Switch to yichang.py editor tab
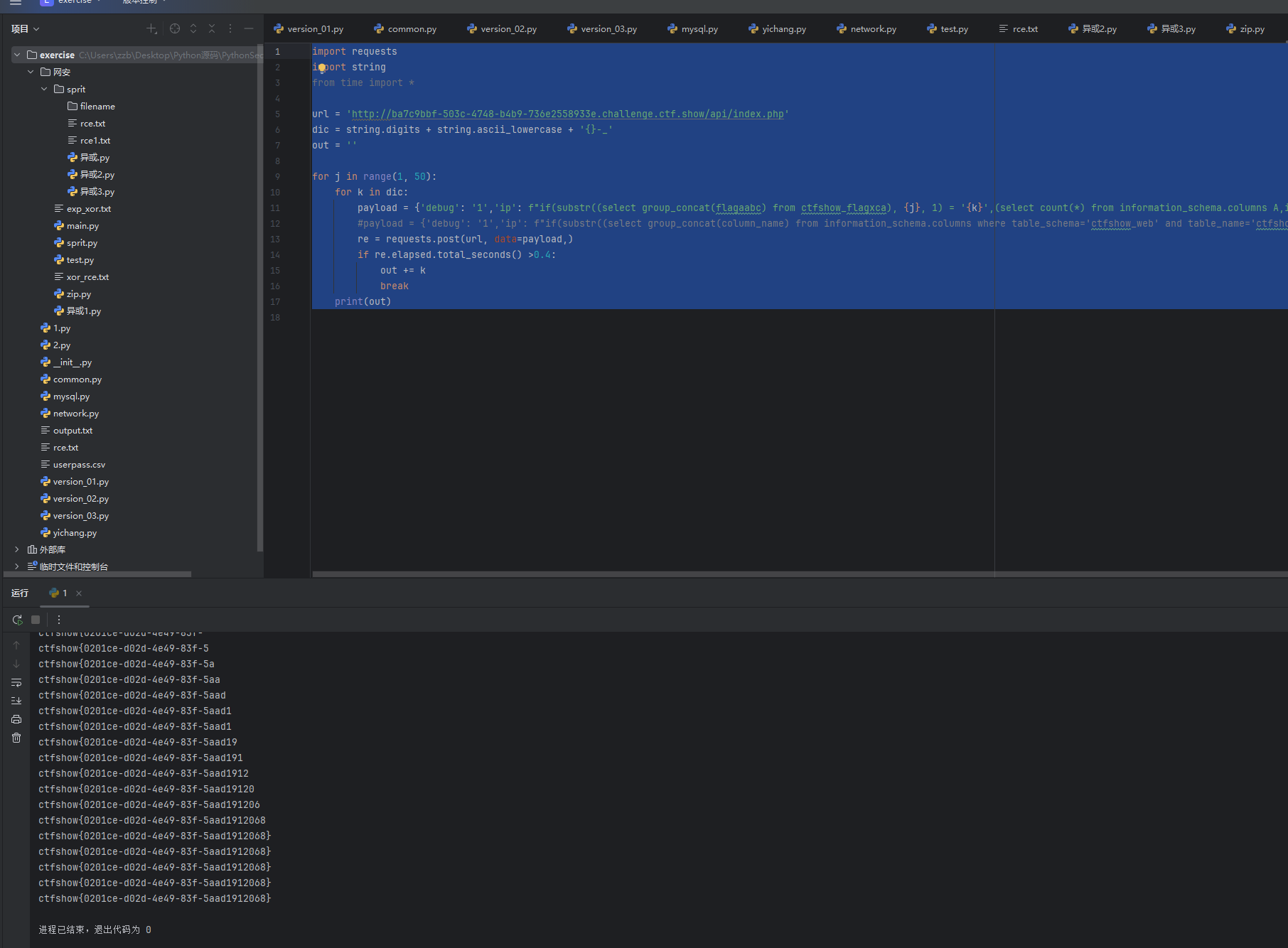1288x948 pixels. click(778, 29)
